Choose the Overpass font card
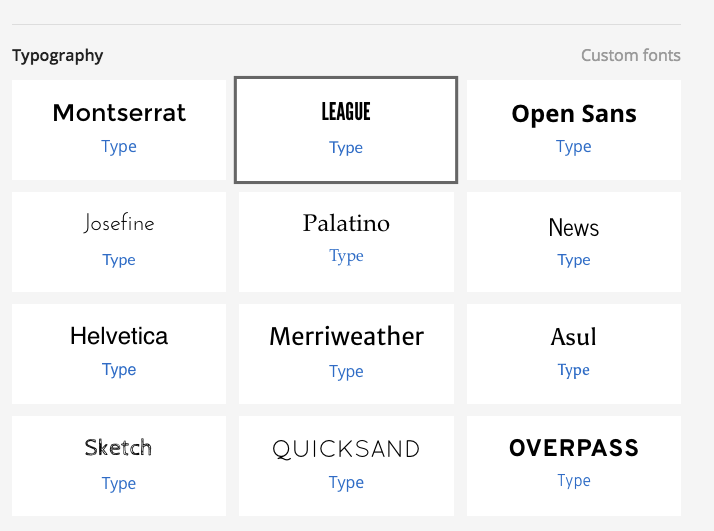Viewport: 714px width, 531px height. pos(574,466)
